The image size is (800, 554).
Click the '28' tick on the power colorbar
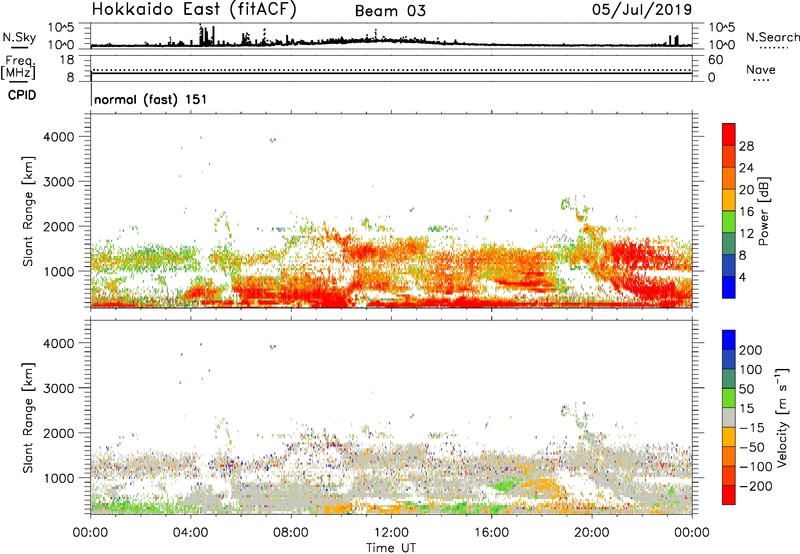pos(746,146)
